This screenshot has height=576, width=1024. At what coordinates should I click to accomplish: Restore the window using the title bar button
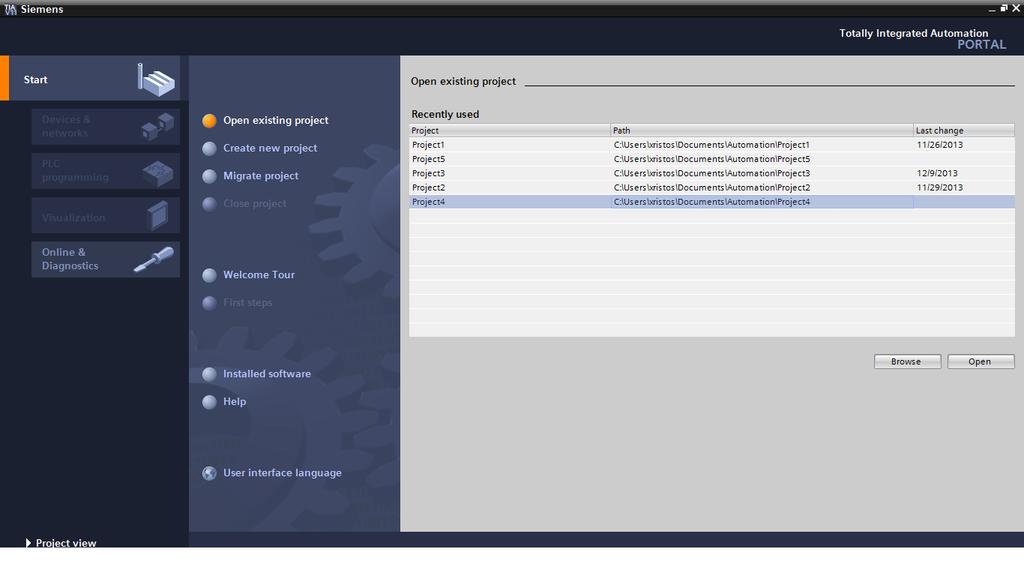1004,8
